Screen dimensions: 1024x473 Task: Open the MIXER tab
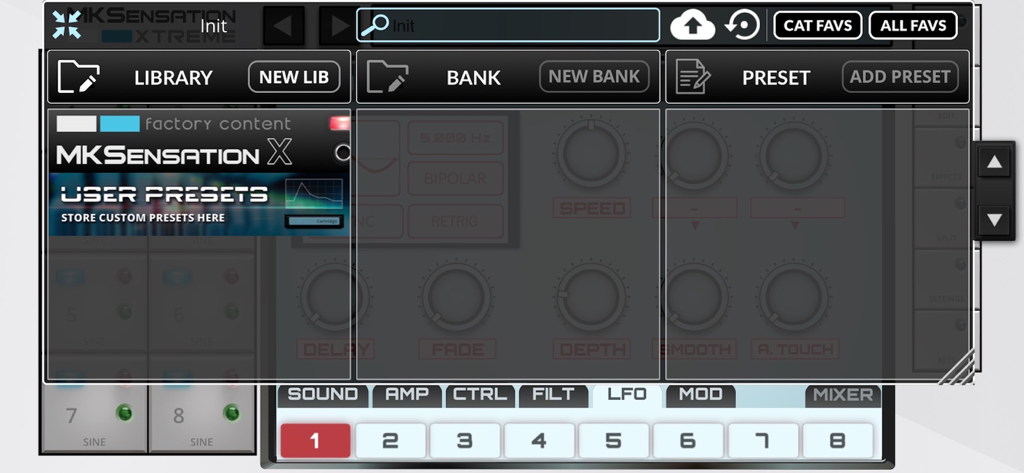point(842,395)
